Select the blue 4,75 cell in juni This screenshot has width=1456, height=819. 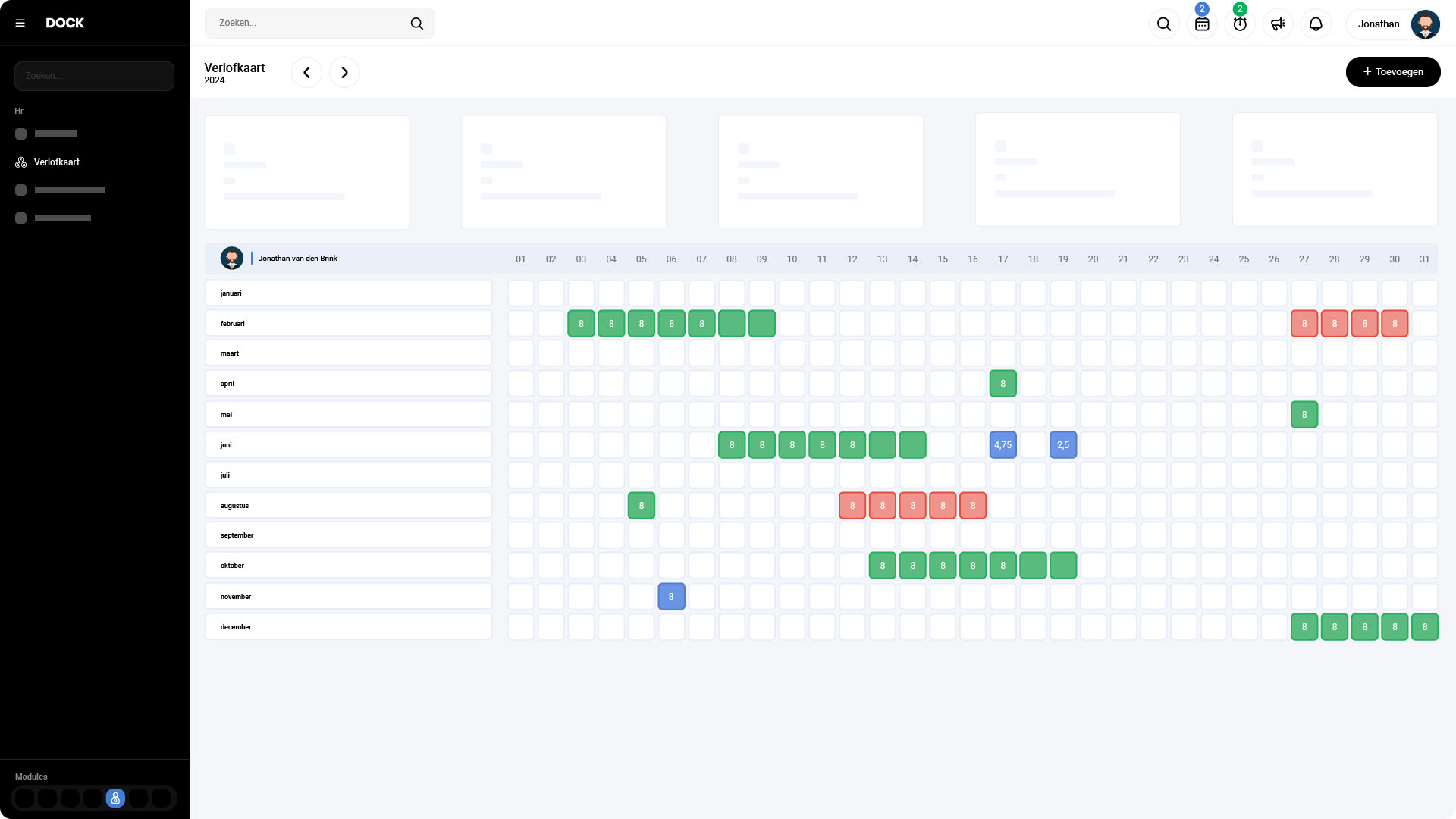pos(1003,445)
